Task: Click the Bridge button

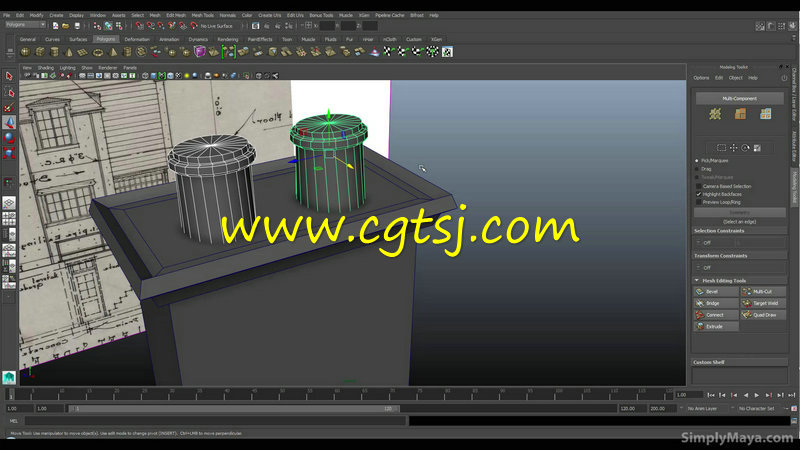Action: [x=716, y=304]
